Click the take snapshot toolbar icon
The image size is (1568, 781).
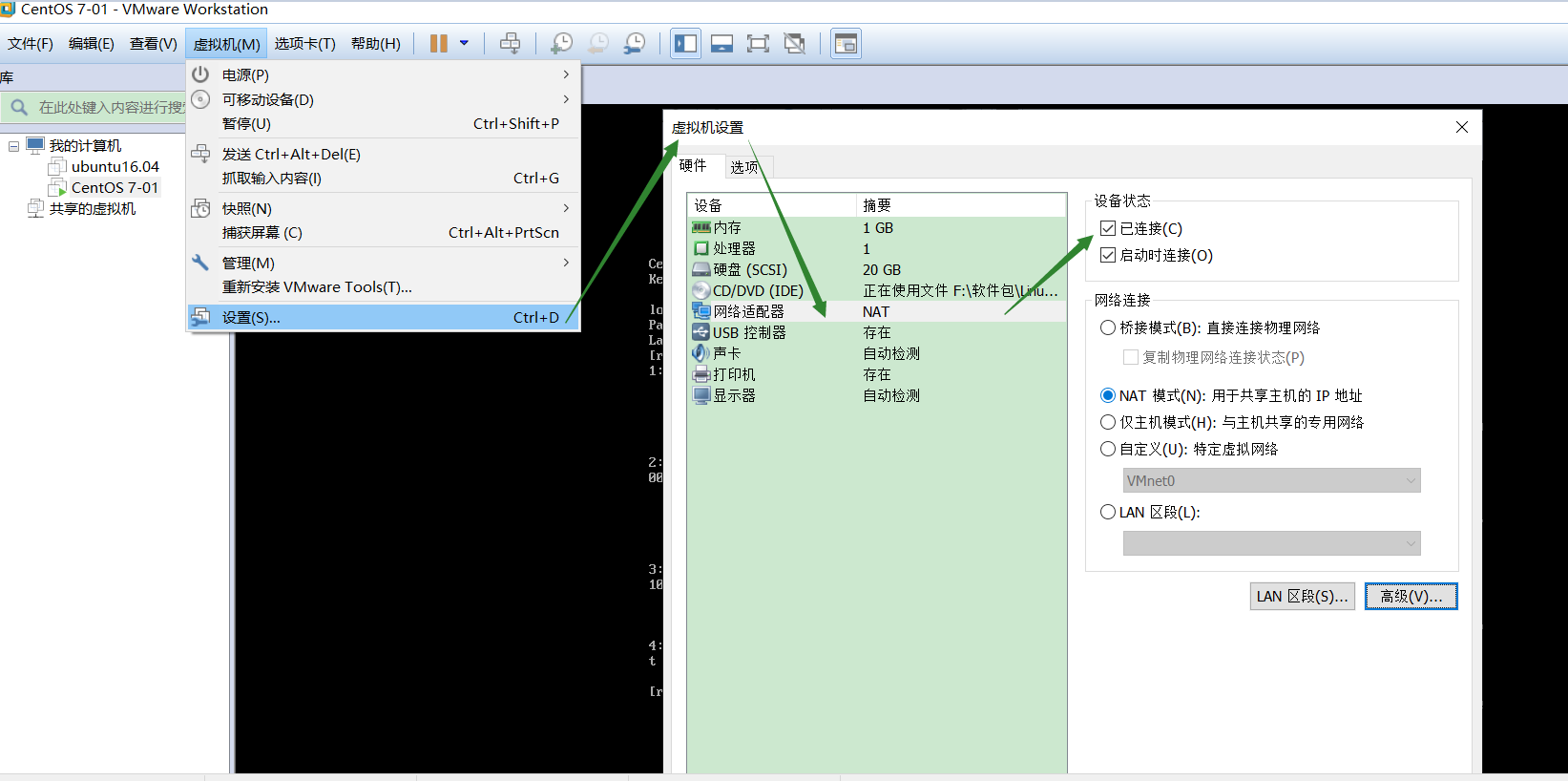coord(562,43)
